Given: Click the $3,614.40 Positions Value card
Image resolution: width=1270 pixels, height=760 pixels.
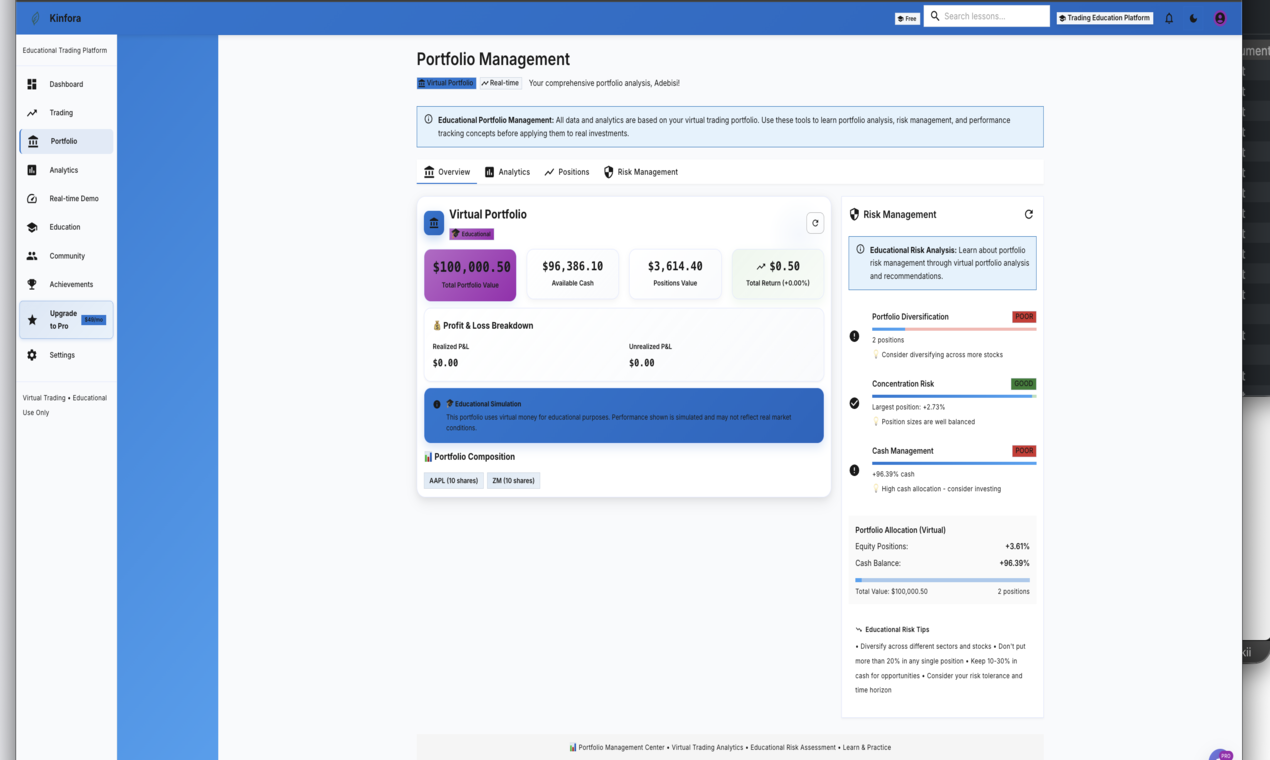Looking at the screenshot, I should (675, 275).
